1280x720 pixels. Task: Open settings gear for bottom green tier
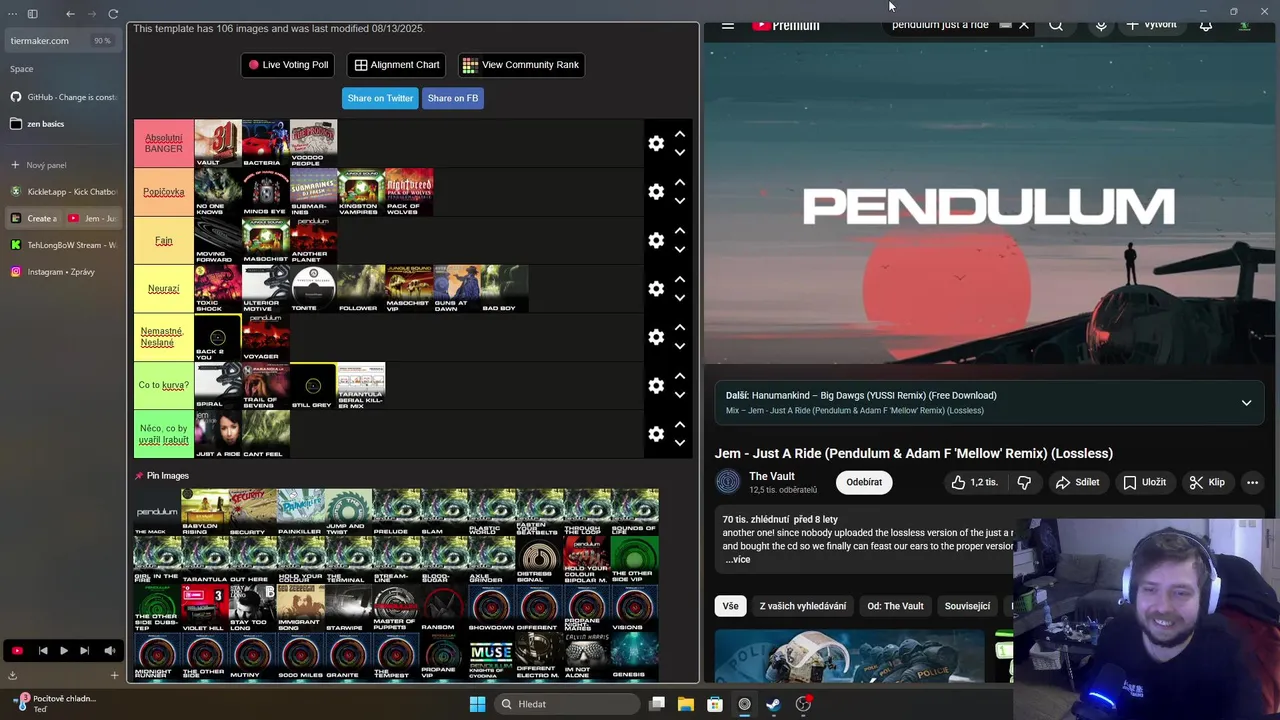(656, 434)
